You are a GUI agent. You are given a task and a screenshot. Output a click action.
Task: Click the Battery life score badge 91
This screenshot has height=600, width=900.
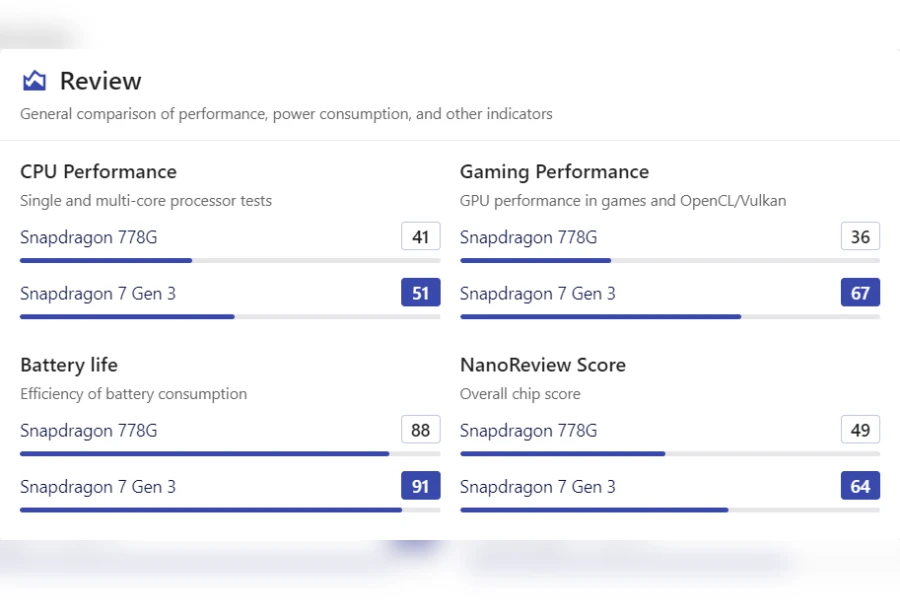420,487
